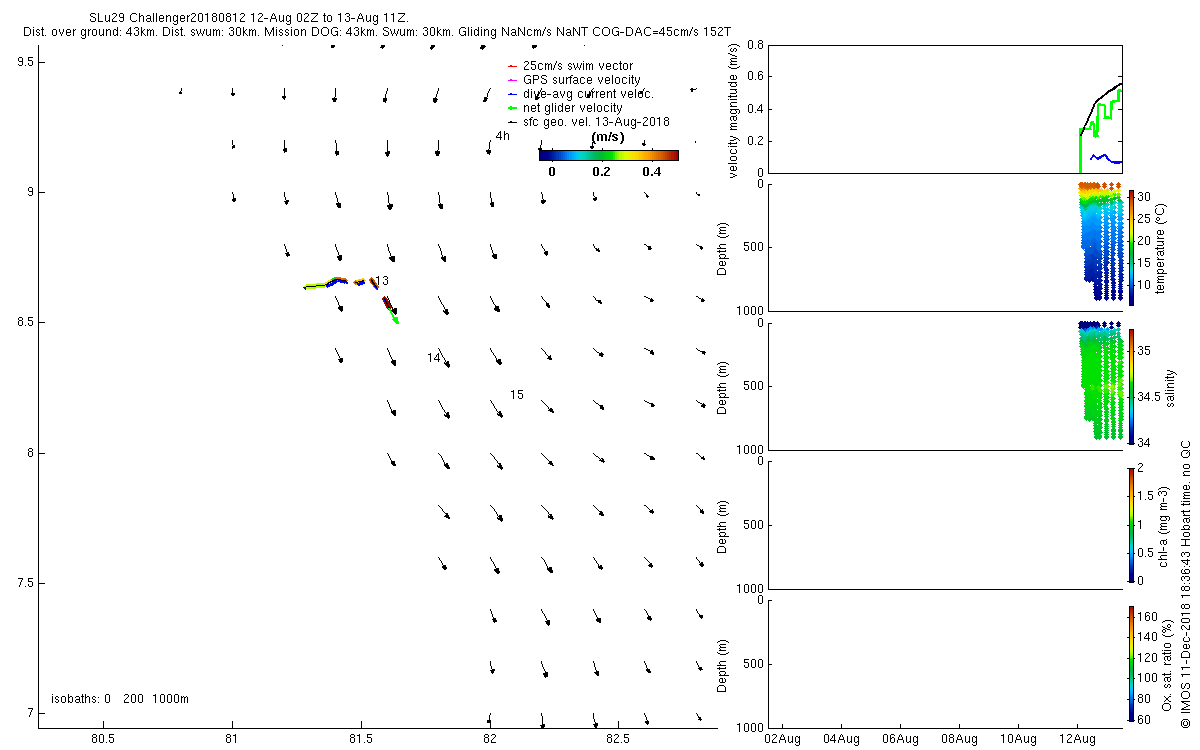
Task: Click the '140' tick on the Ox. sat. colorbar
Action: pos(1147,637)
